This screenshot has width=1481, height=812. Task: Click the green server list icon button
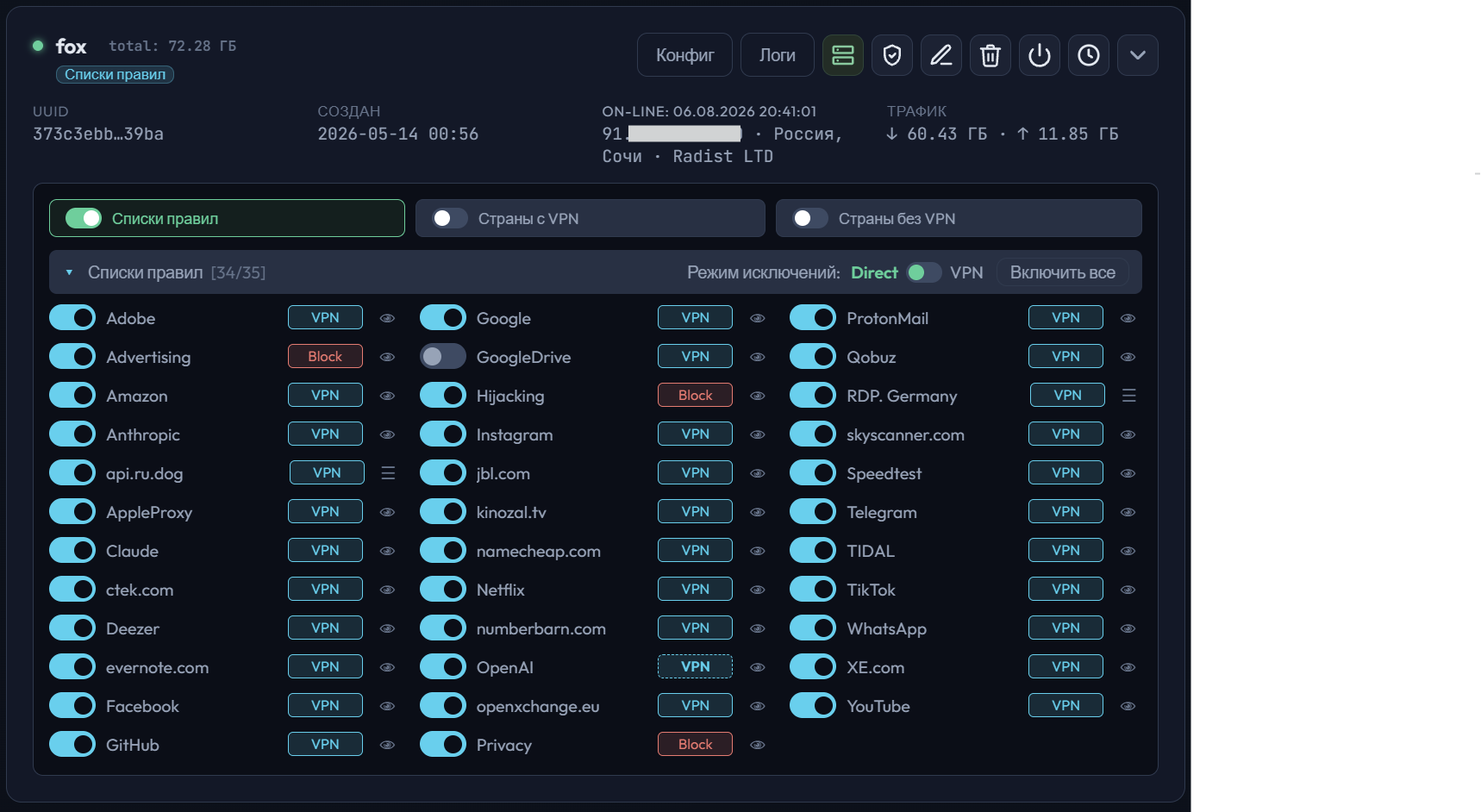coord(842,55)
